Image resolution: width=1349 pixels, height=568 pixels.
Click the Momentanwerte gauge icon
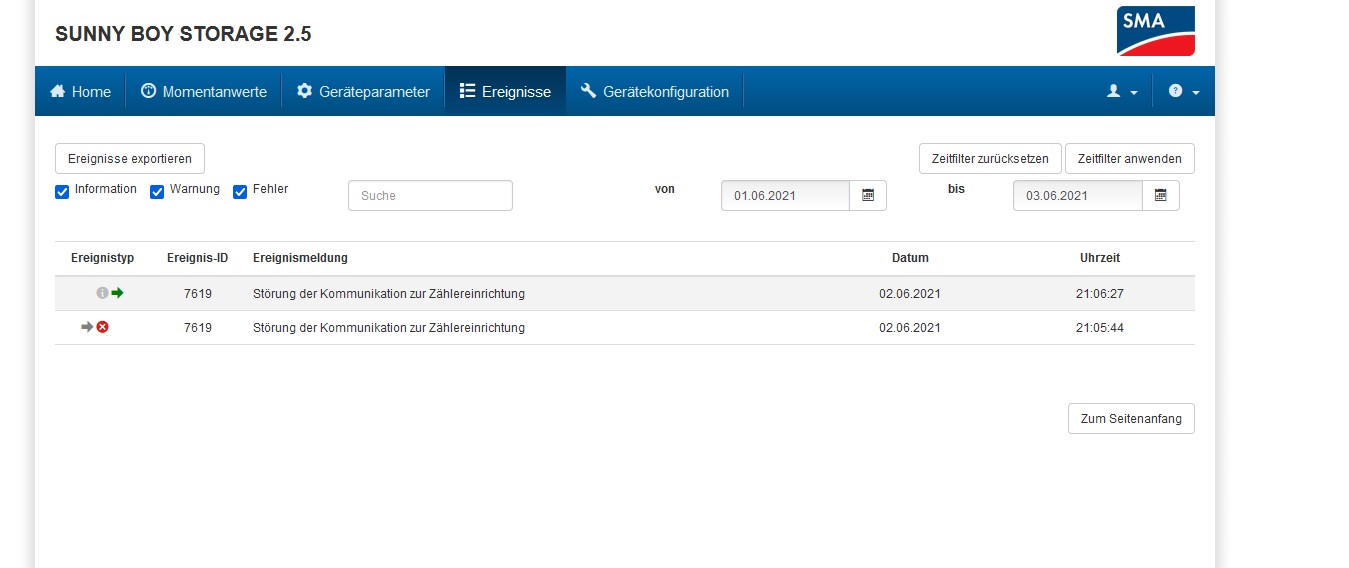tap(149, 91)
